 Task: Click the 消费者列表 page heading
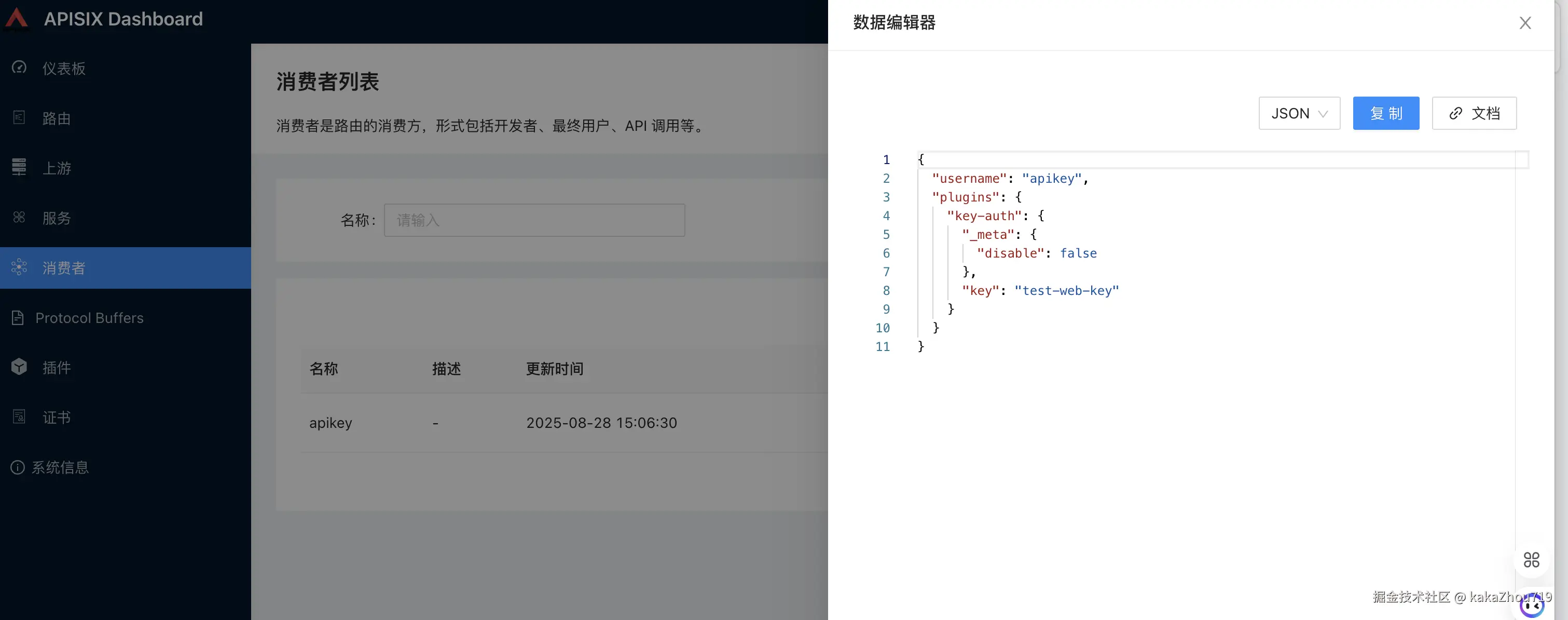[x=327, y=82]
